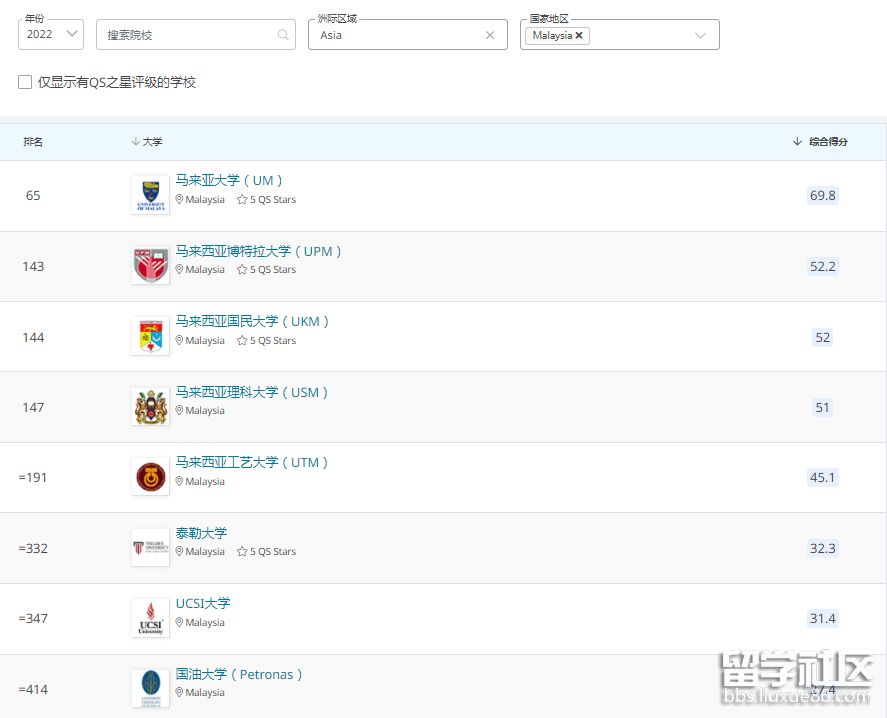Enable the 仅显示有QS之星评级的学校 checkbox
The height and width of the screenshot is (718, 887).
pyautogui.click(x=24, y=82)
